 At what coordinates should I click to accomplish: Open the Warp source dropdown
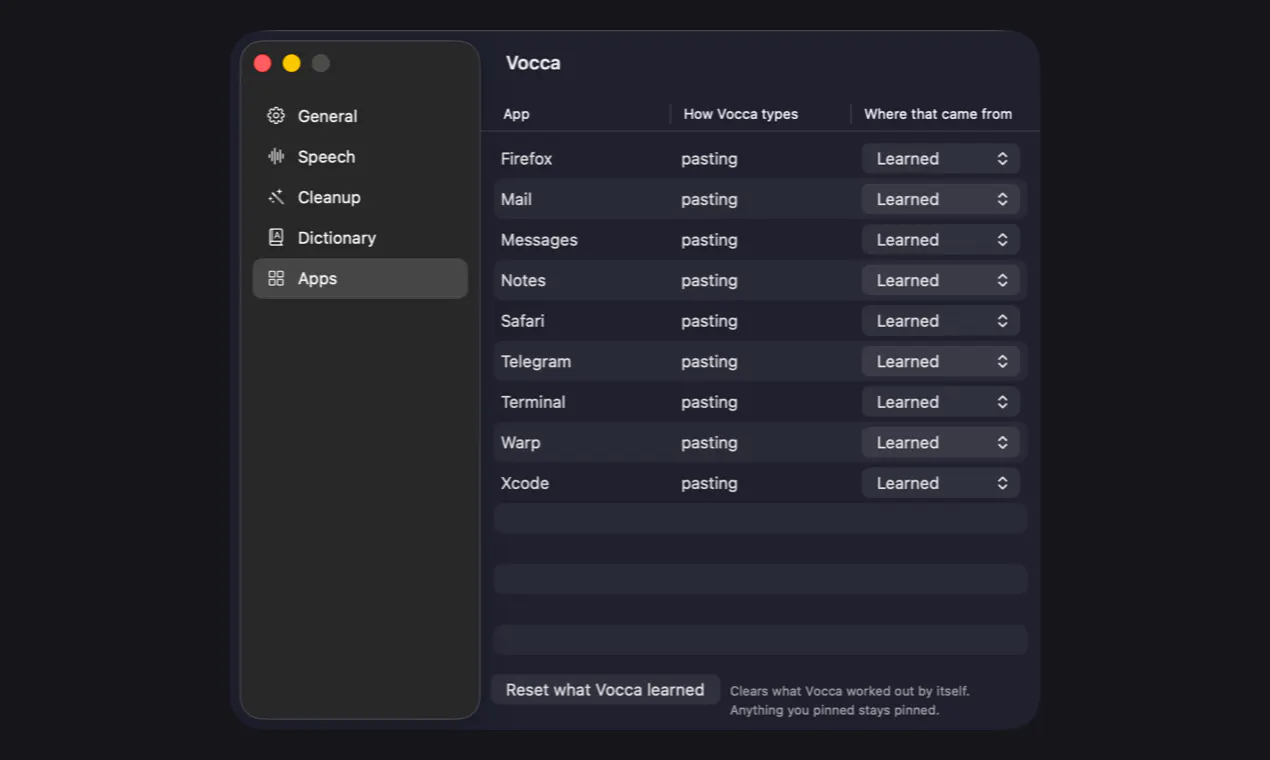[941, 442]
